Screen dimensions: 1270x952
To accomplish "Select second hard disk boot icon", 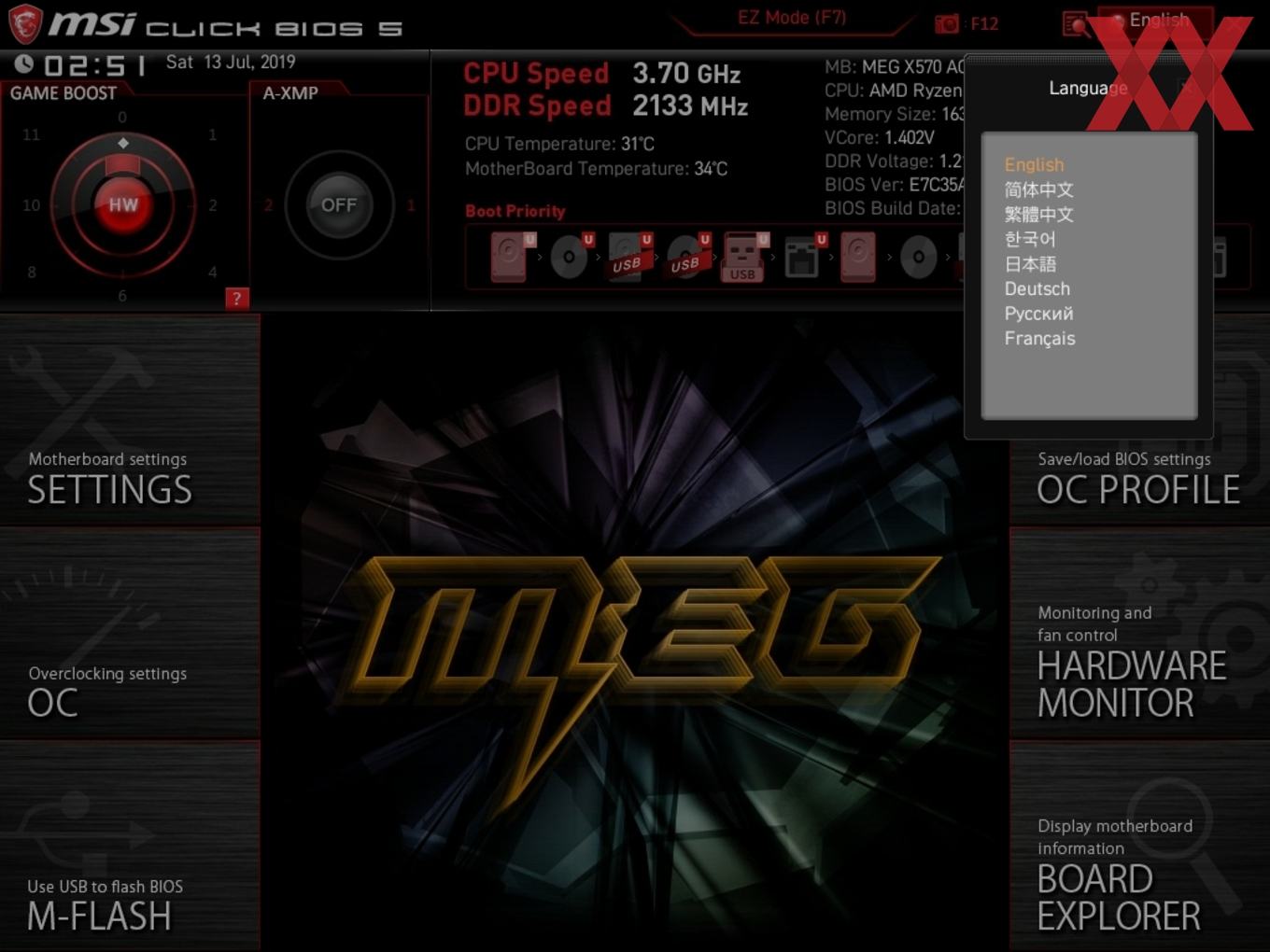I will click(858, 257).
